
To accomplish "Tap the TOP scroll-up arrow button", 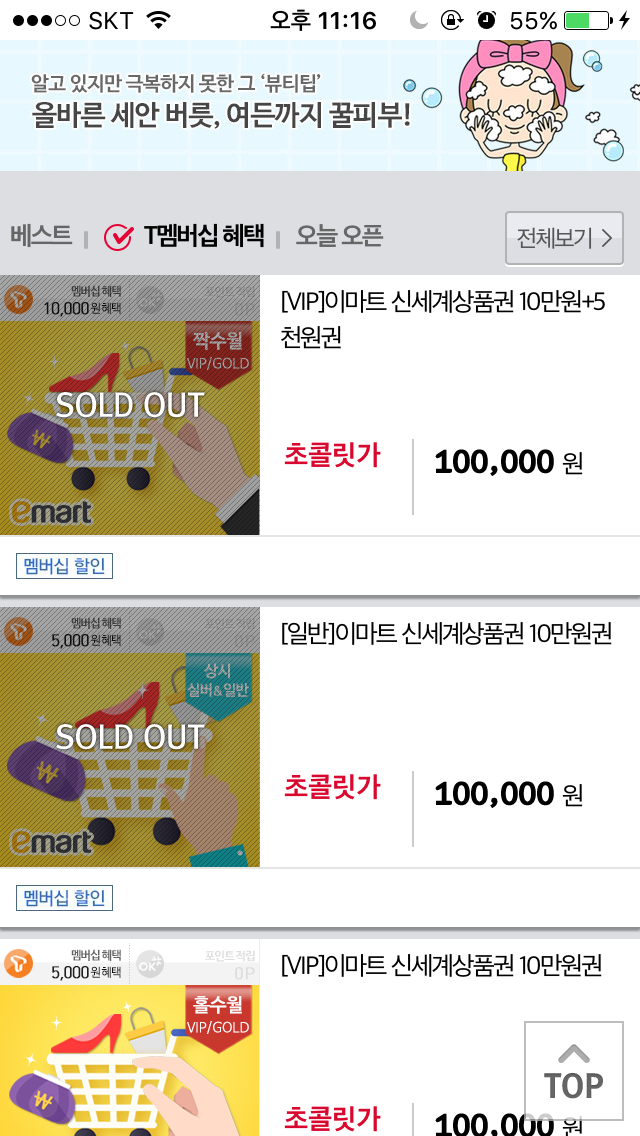I will (x=574, y=1072).
